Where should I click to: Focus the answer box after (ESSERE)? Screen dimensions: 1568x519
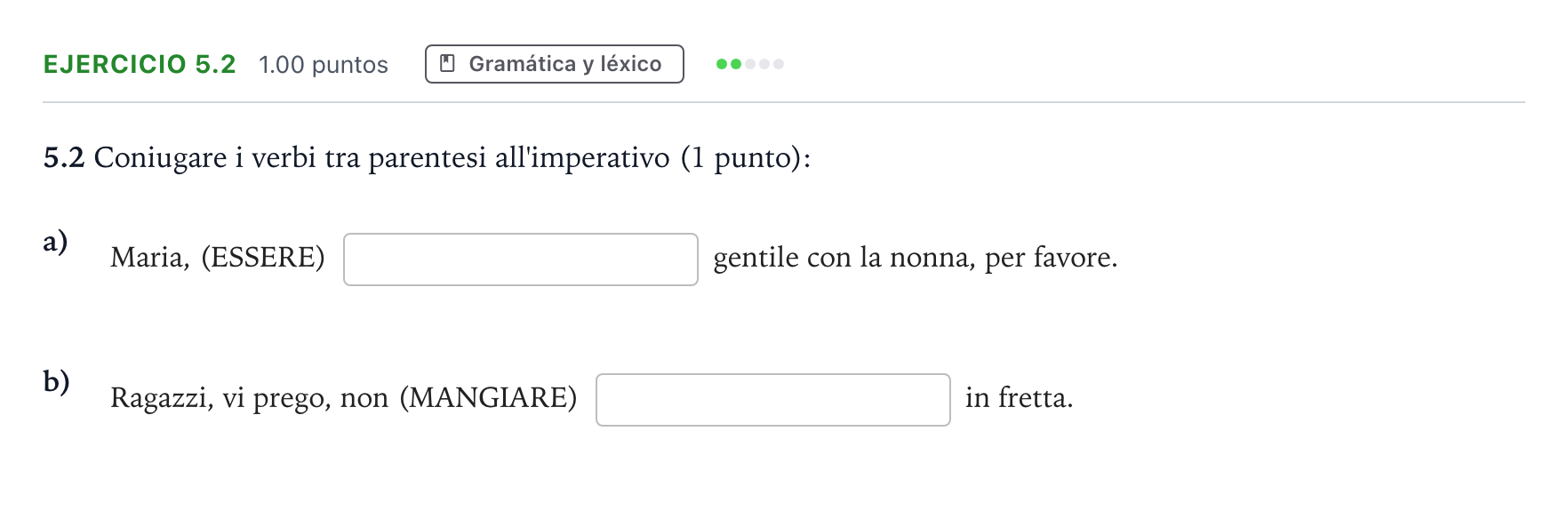(x=521, y=259)
